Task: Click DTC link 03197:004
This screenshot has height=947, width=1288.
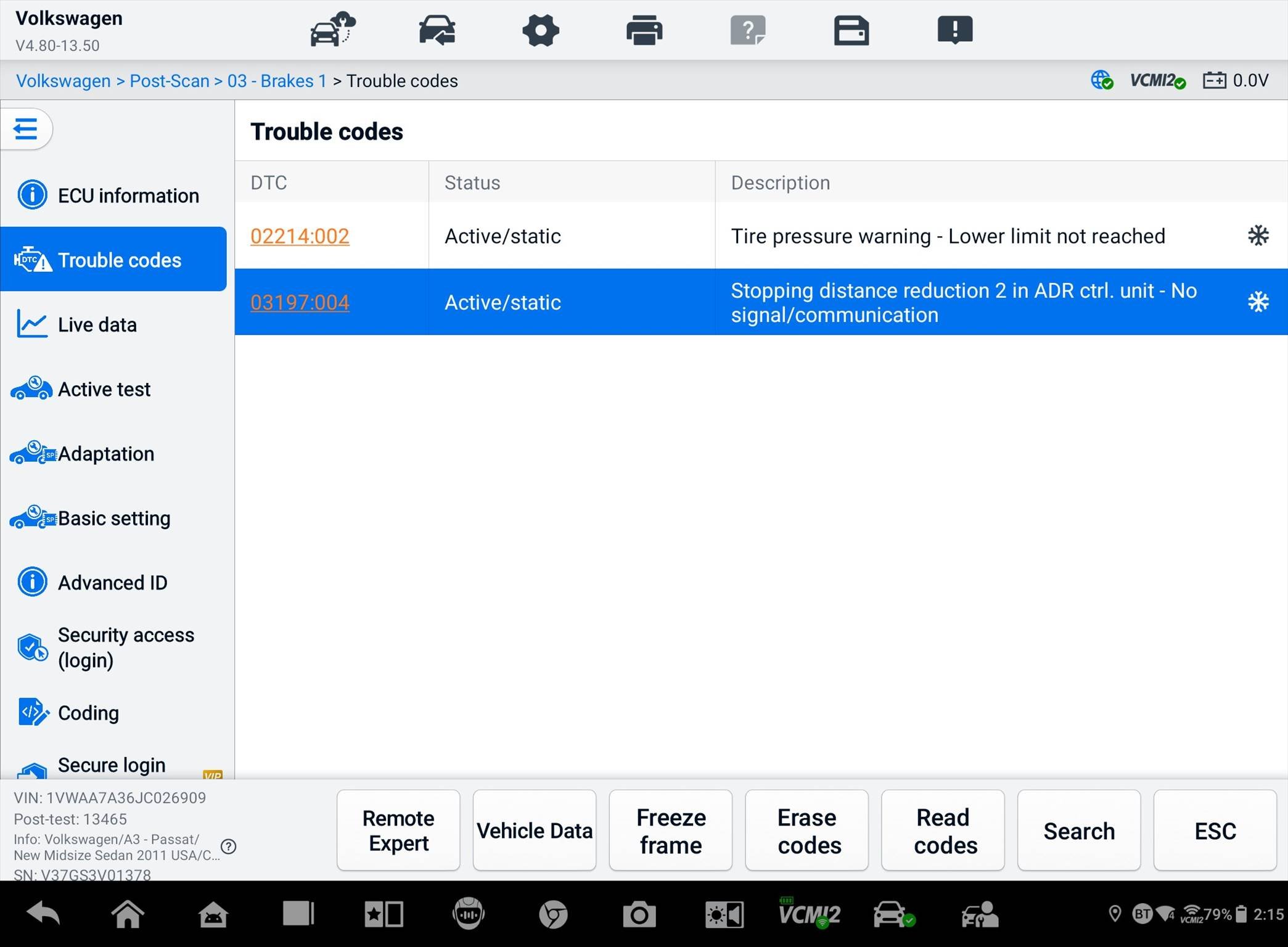Action: [x=300, y=302]
